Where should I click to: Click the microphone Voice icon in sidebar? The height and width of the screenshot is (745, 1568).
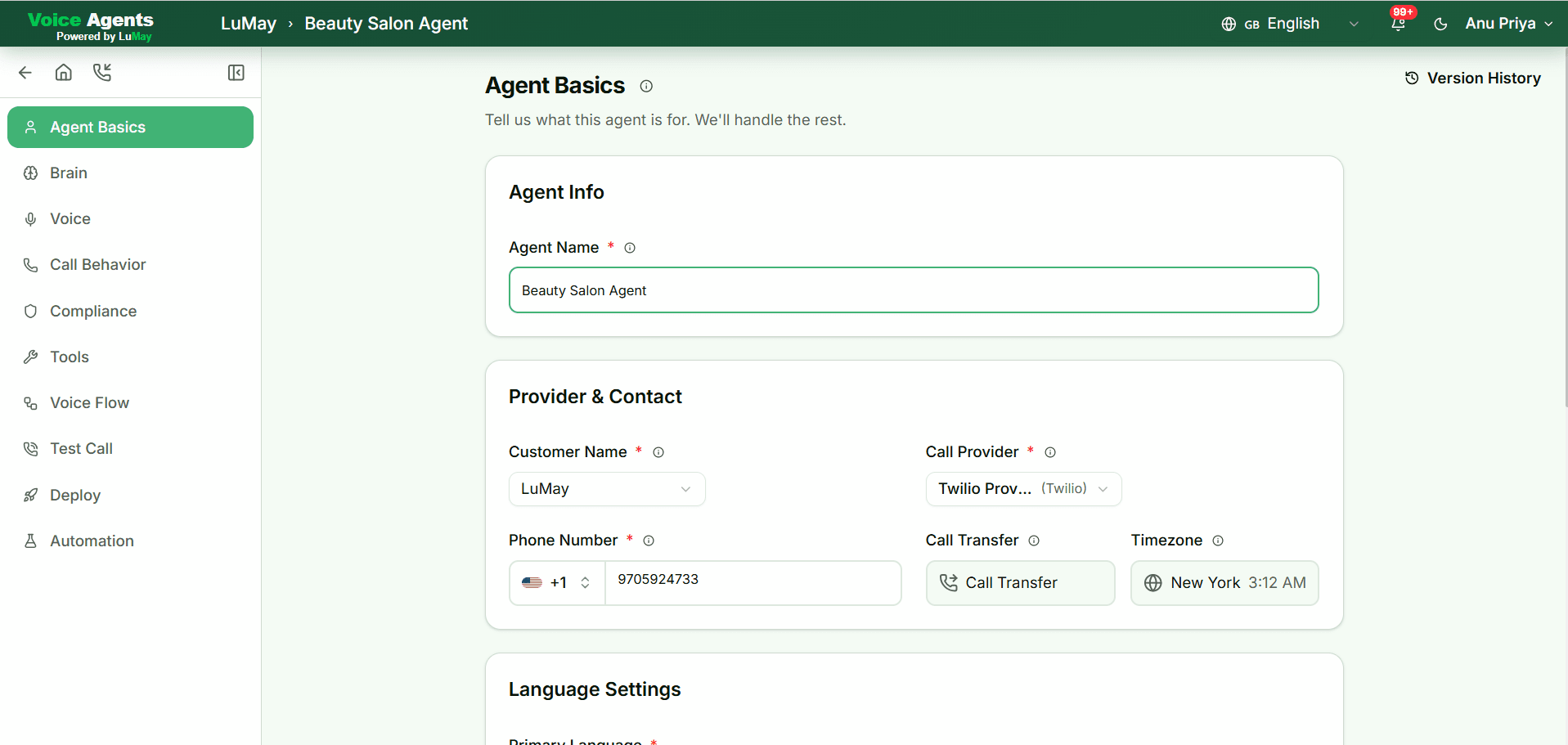pos(31,219)
